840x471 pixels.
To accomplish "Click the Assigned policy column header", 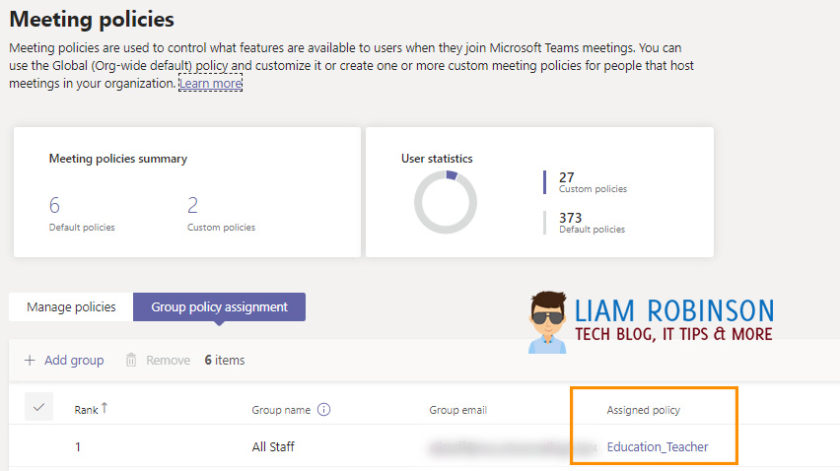I will coord(643,410).
